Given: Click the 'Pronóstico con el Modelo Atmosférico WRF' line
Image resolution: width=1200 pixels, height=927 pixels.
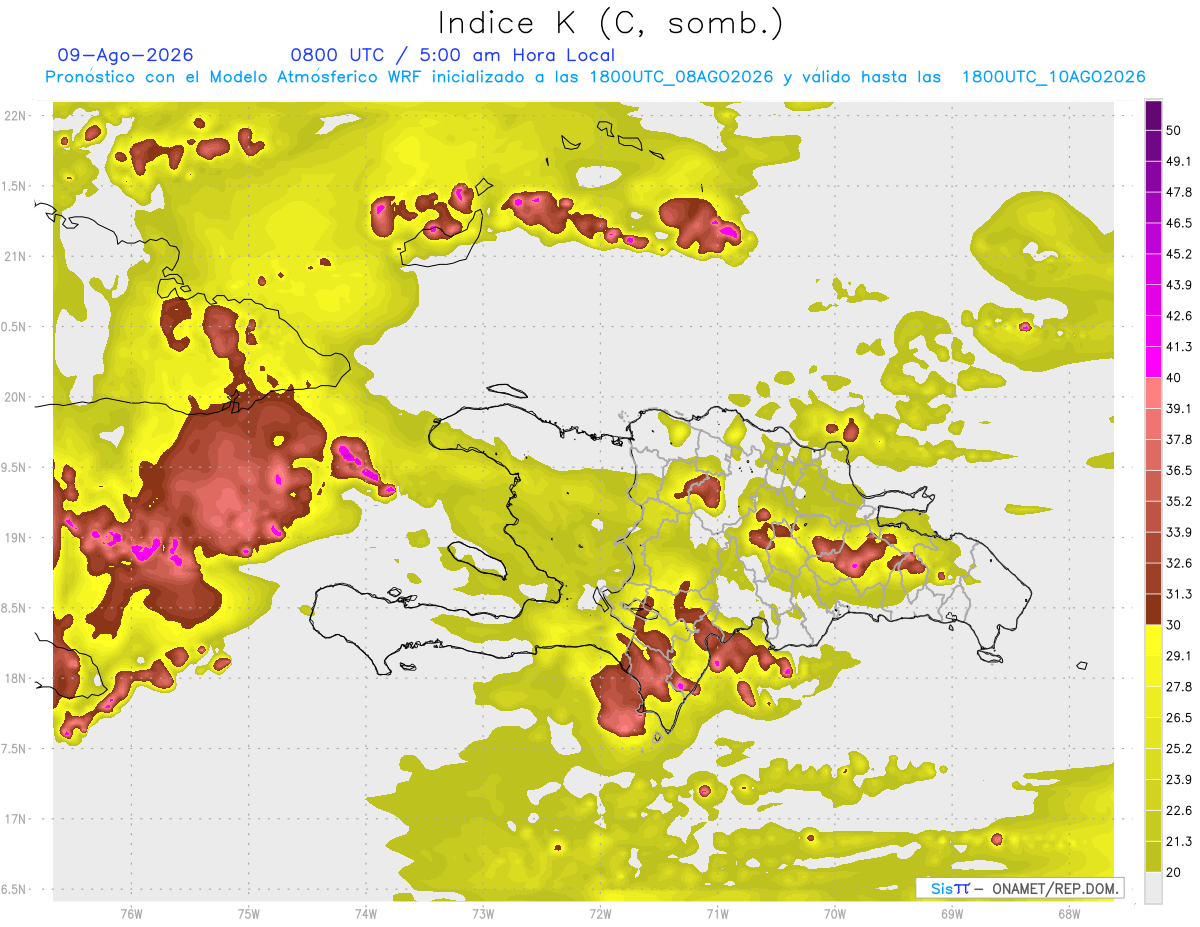Looking at the screenshot, I should 595,77.
